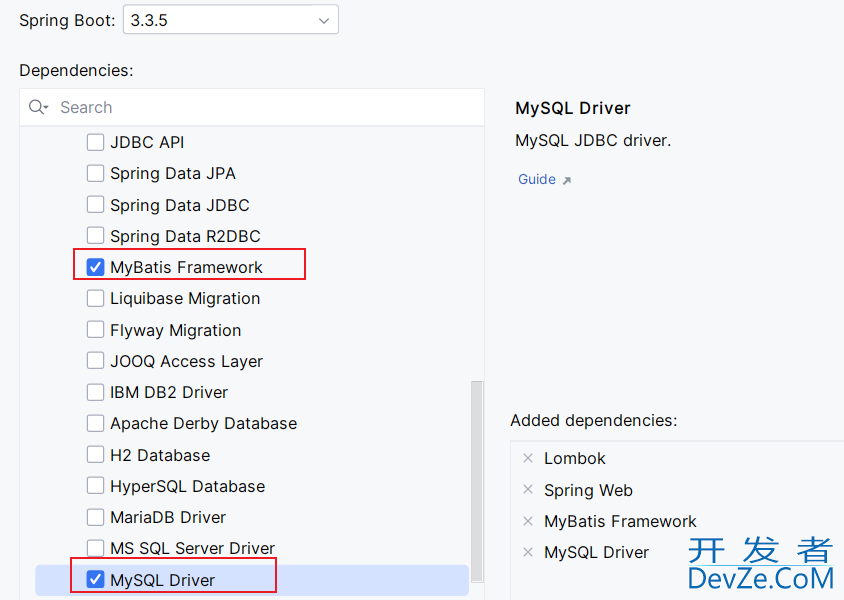Select the Apache Derby Database label
The width and height of the screenshot is (844, 600).
[x=203, y=424]
